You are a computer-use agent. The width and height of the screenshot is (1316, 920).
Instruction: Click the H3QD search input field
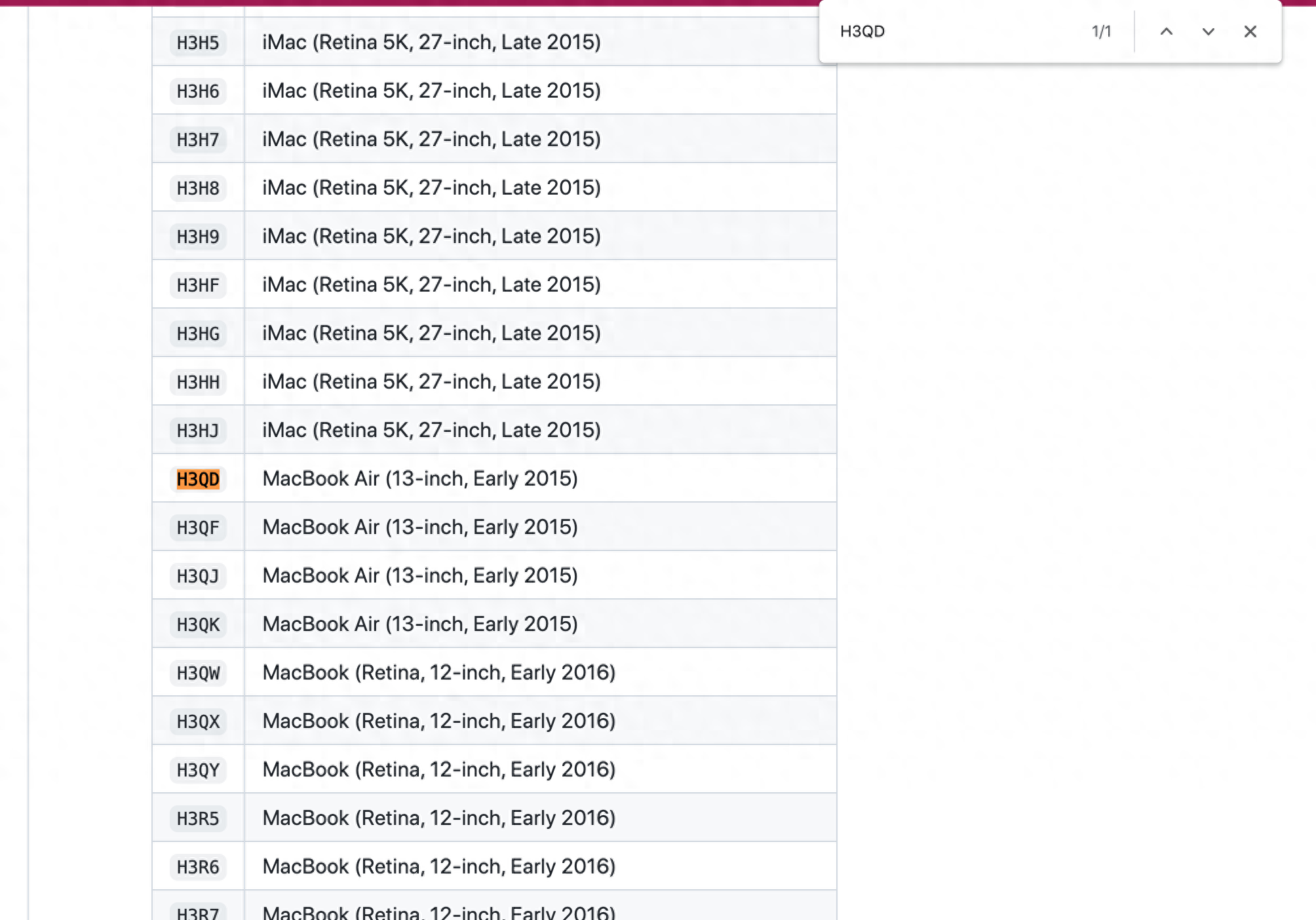(x=957, y=31)
